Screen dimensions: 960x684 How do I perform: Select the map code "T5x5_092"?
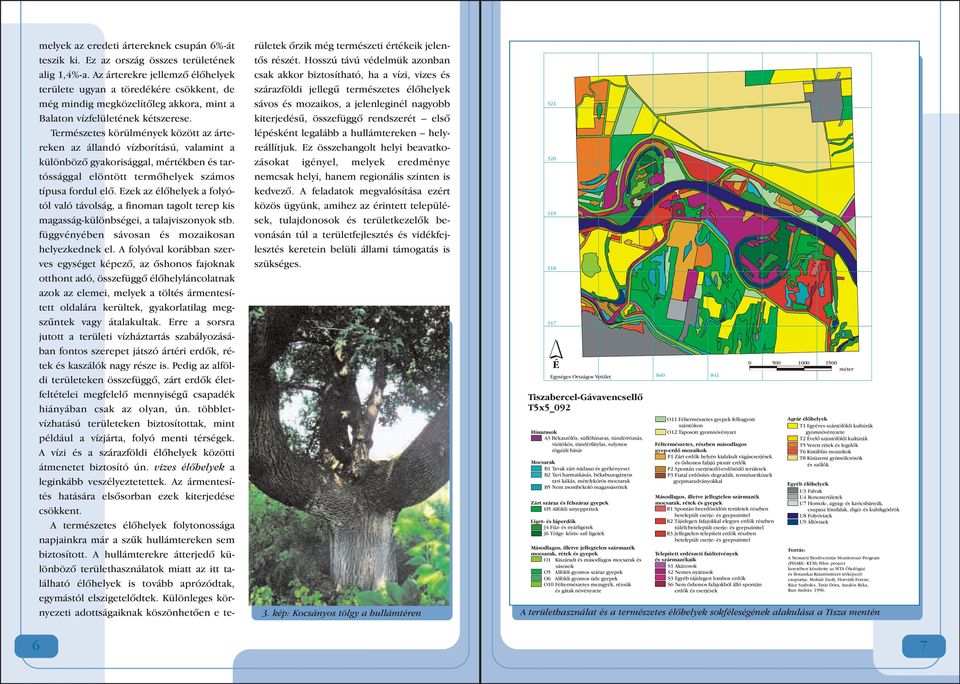549,407
